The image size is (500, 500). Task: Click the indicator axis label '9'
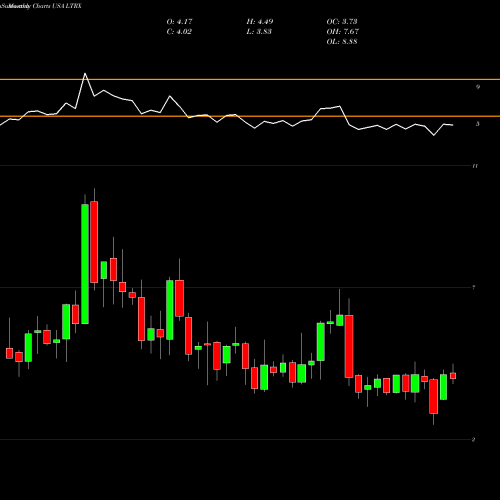[x=478, y=87]
